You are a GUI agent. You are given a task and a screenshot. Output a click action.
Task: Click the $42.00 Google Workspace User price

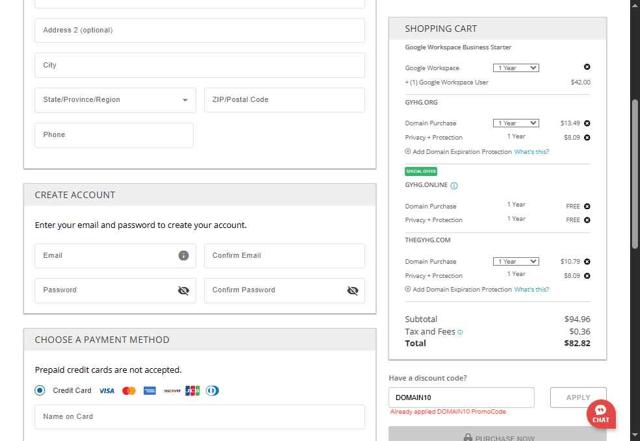580,82
